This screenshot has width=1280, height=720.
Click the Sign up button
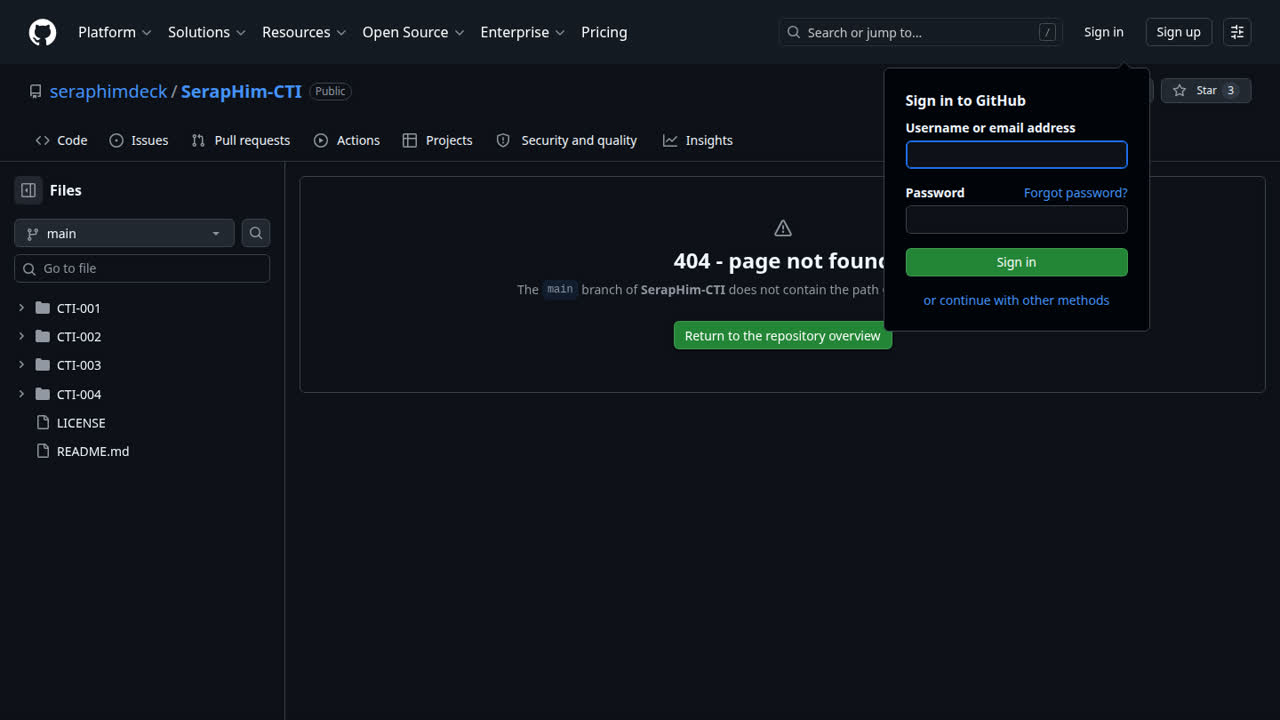(1179, 32)
